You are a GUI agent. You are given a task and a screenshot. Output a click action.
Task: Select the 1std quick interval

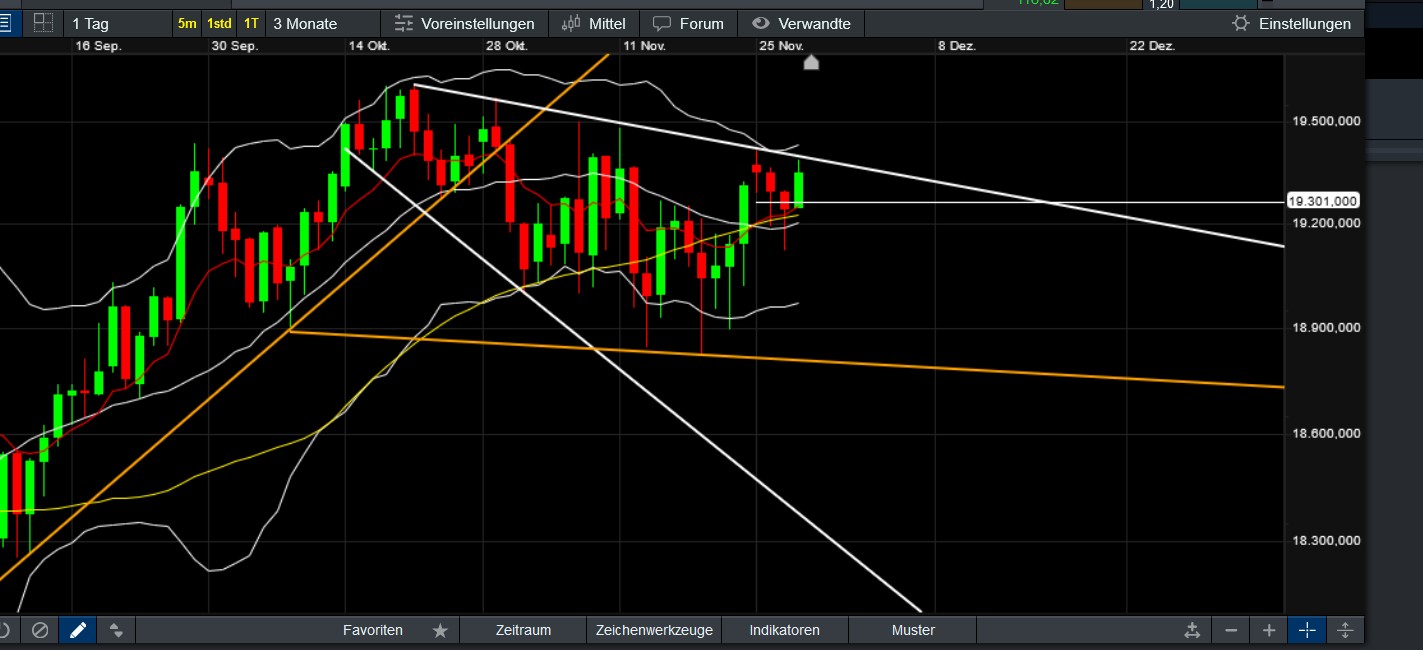tap(219, 23)
